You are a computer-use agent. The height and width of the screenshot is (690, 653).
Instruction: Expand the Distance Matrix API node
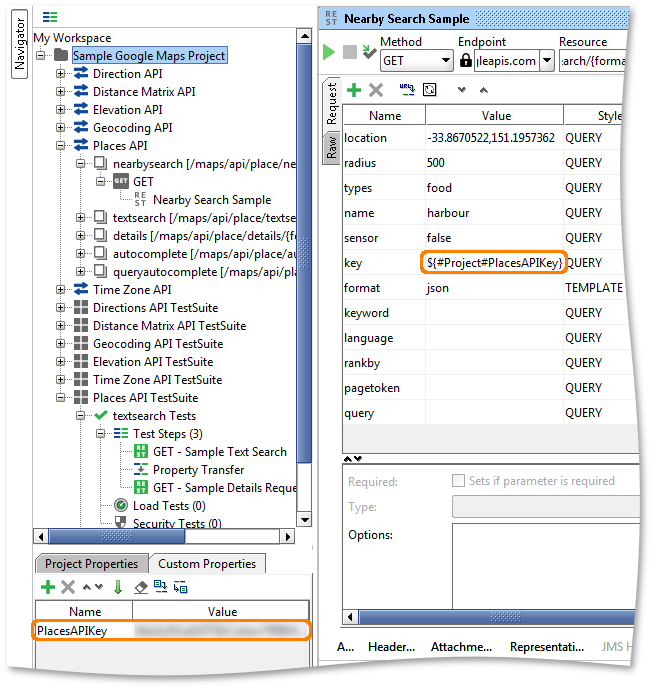coord(61,92)
